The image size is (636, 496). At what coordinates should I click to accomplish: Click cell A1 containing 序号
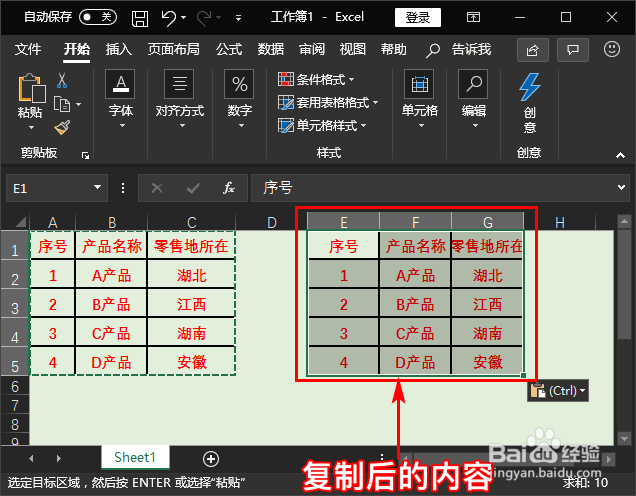[x=52, y=246]
